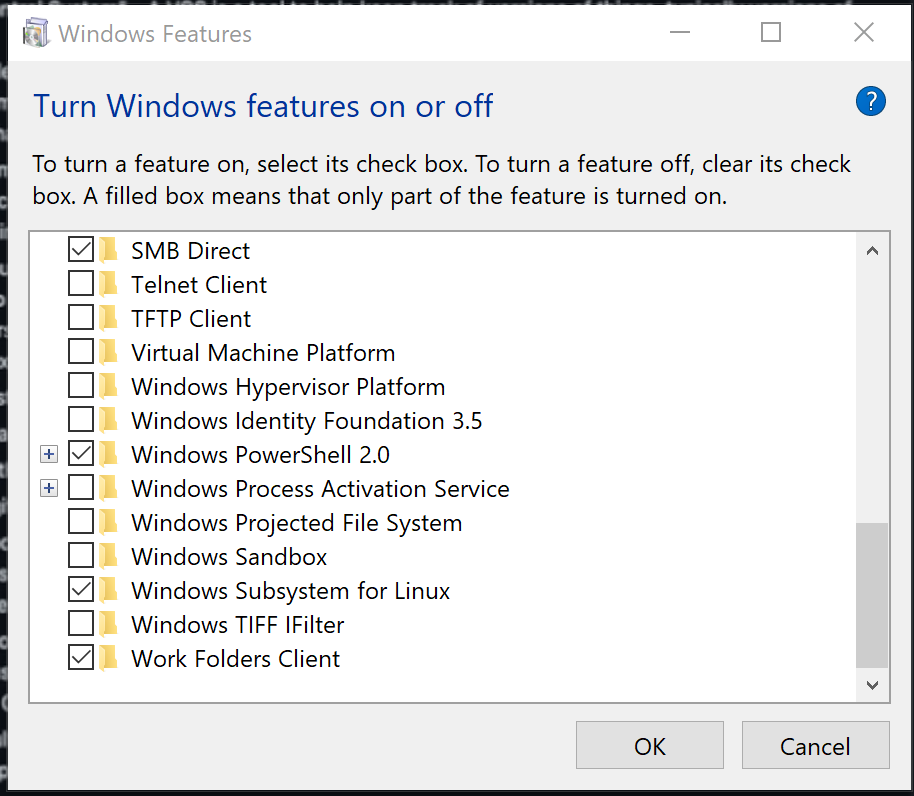Click the SMB Direct folder icon

108,251
